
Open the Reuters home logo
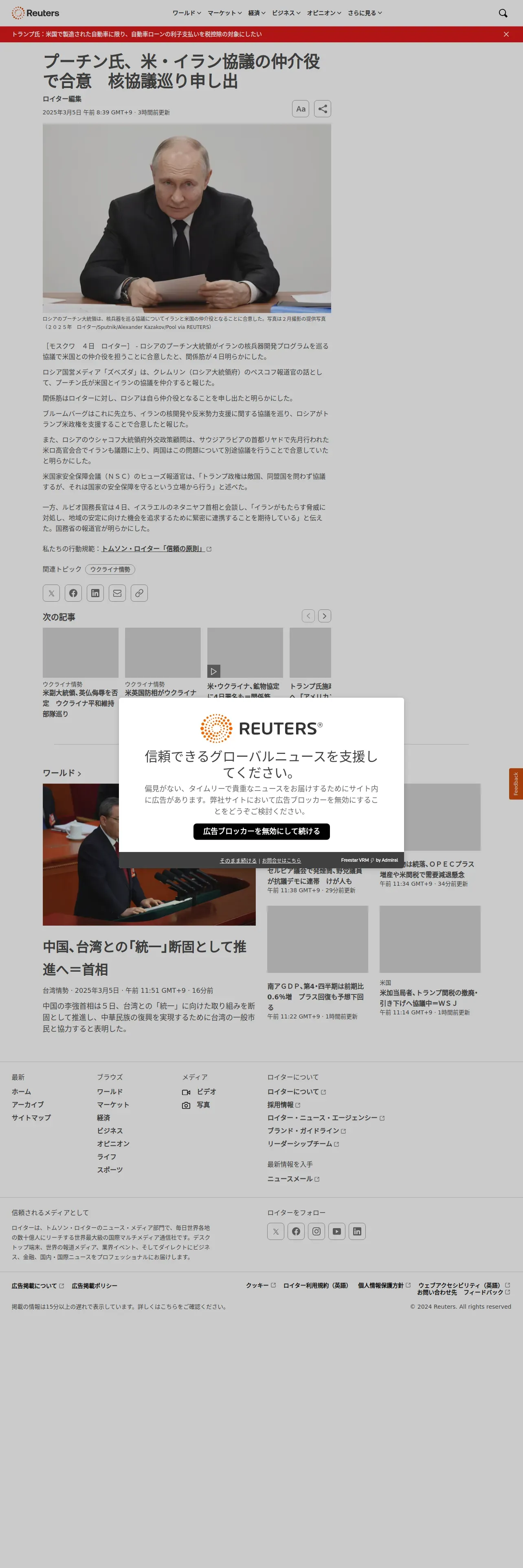(35, 13)
